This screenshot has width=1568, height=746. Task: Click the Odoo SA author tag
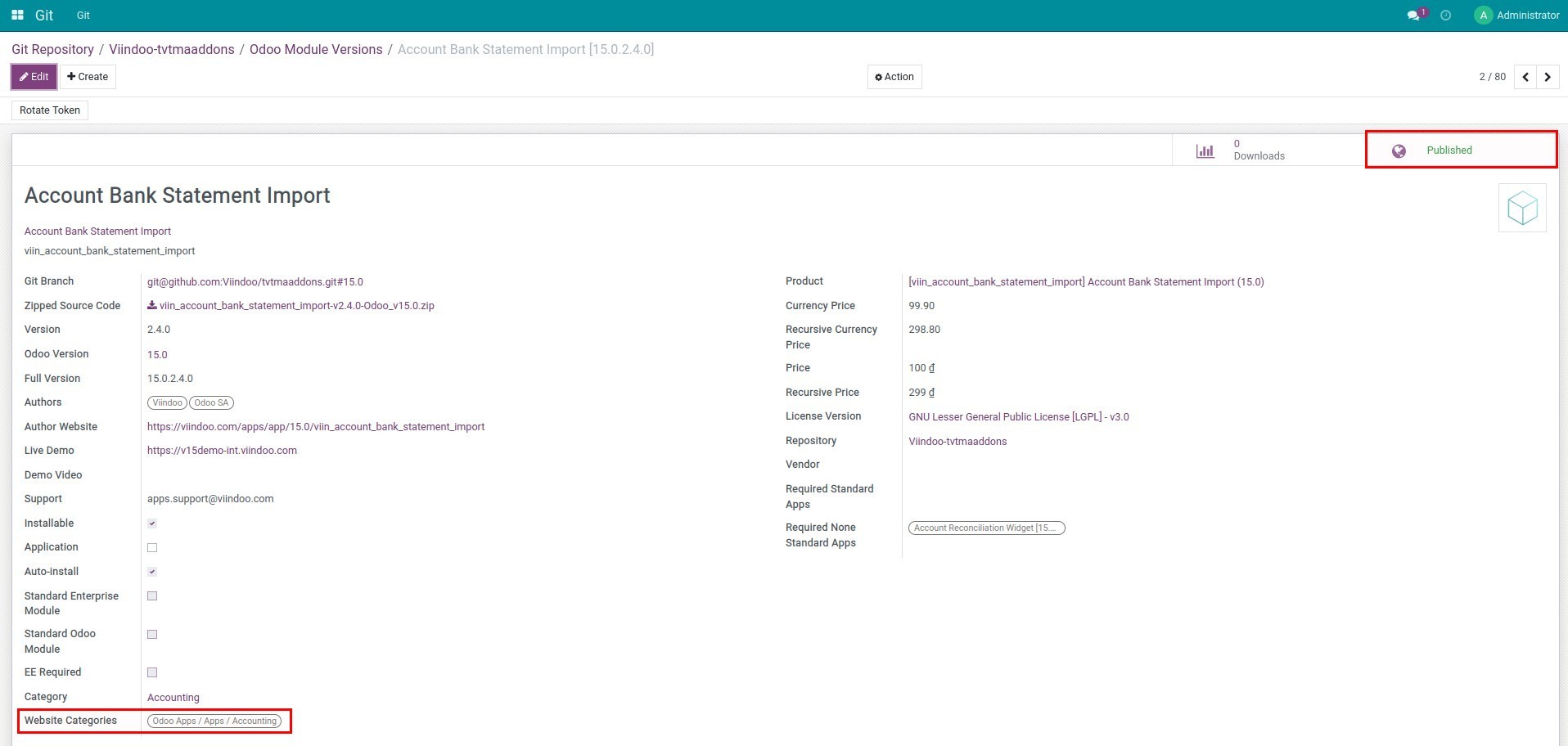(x=212, y=403)
